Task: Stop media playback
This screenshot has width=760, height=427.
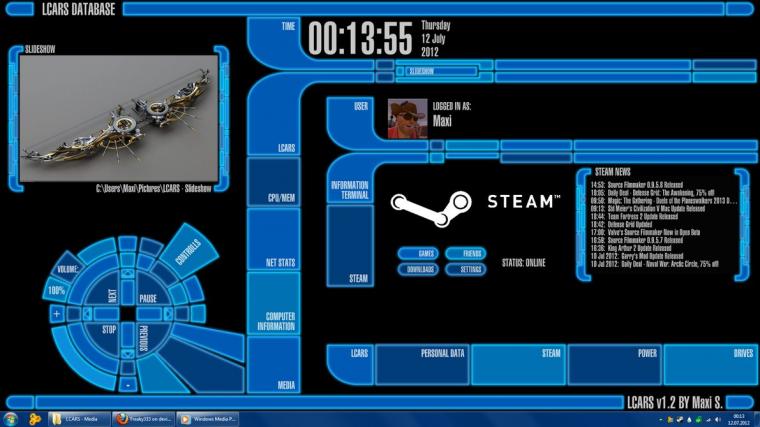Action: 109,330
